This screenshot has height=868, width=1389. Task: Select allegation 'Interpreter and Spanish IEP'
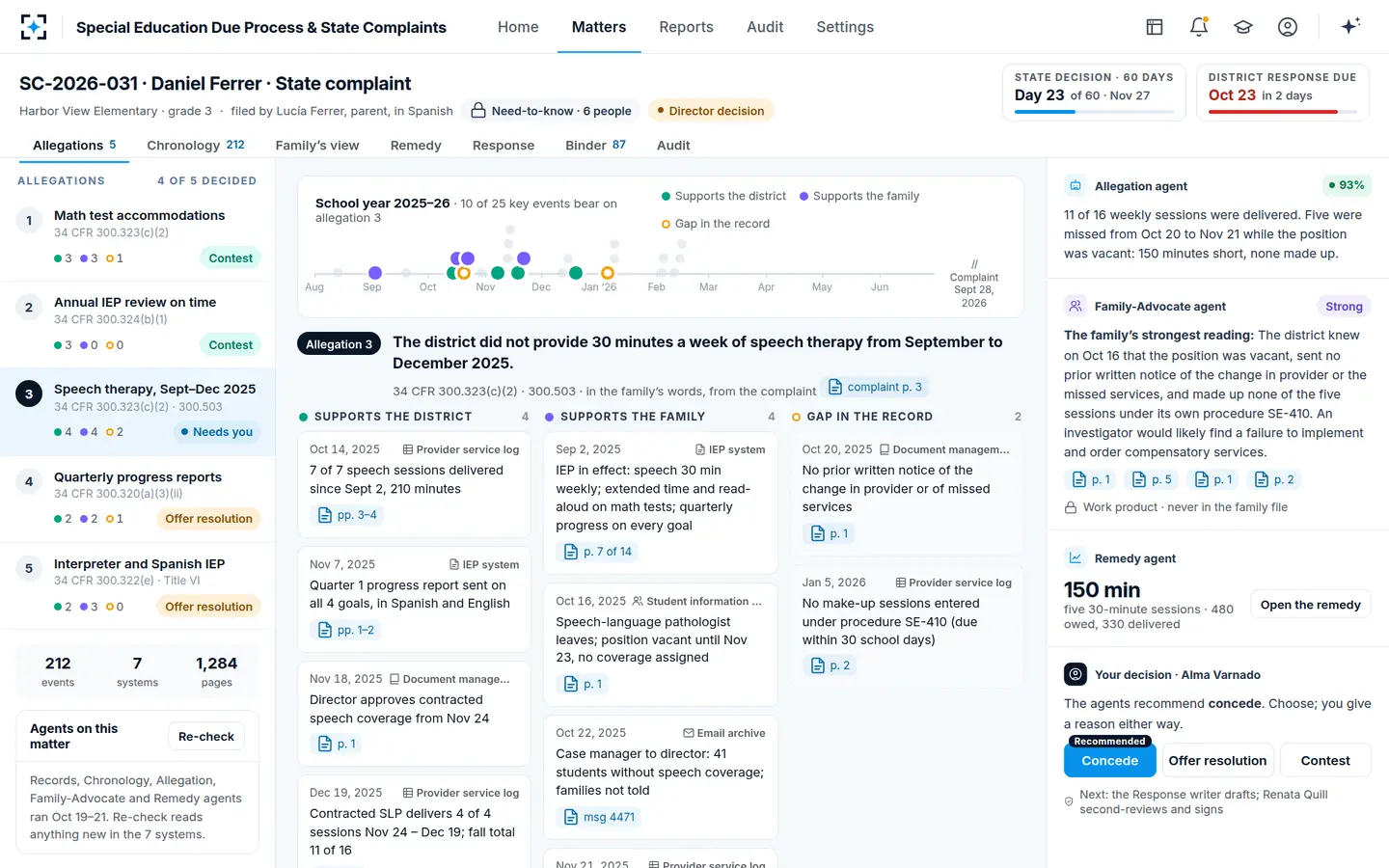tap(138, 585)
